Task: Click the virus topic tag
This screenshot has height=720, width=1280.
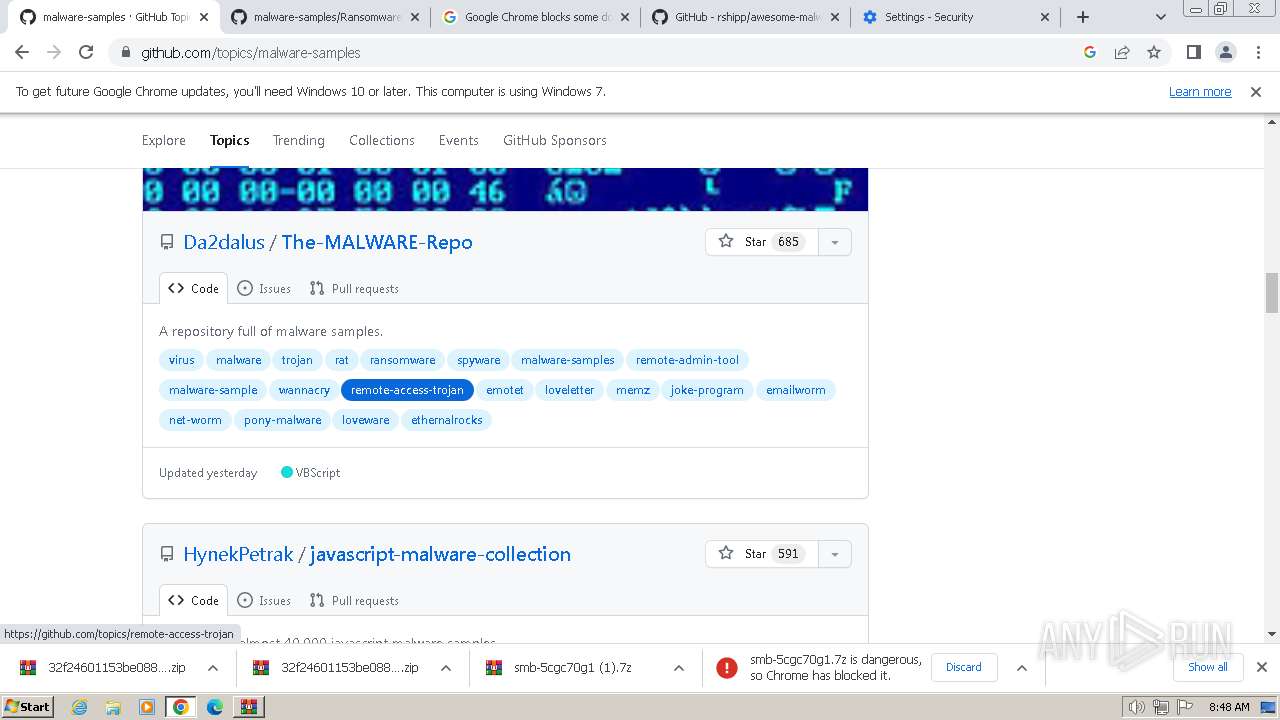Action: coord(182,360)
